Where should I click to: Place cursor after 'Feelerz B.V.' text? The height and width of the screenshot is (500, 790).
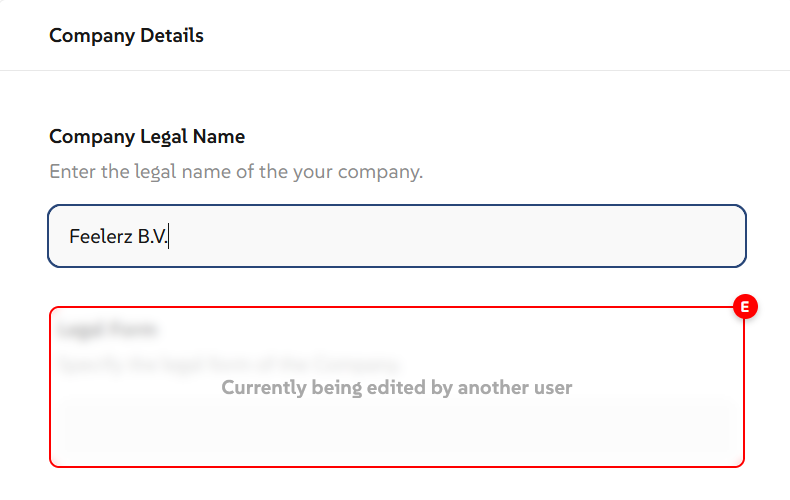[x=170, y=237]
